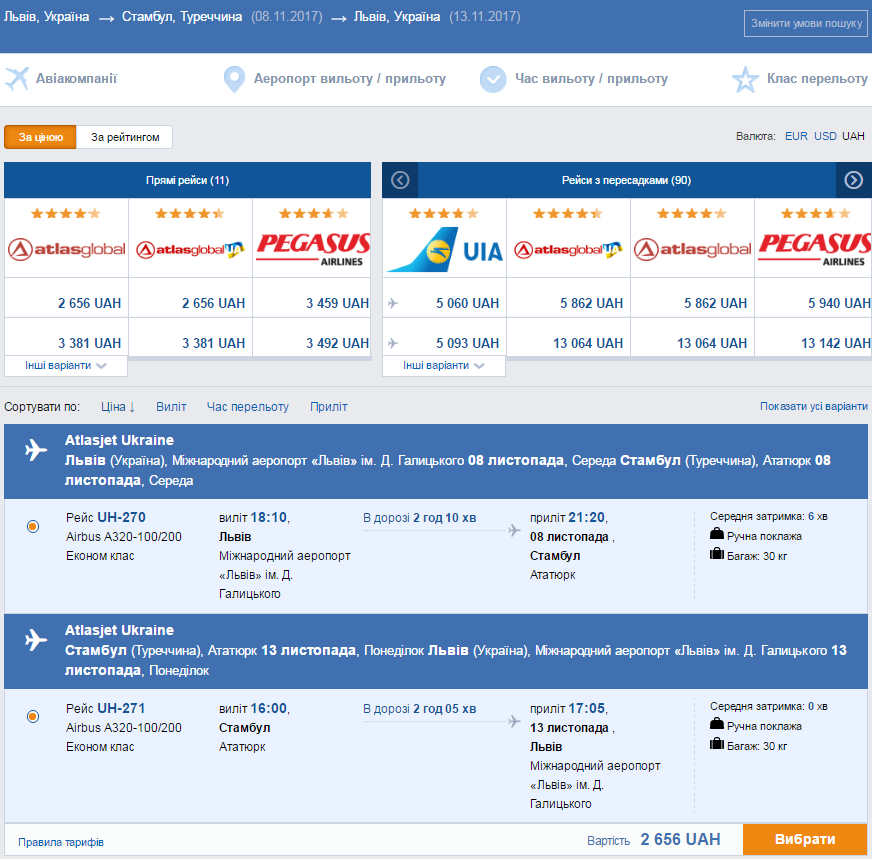The height and width of the screenshot is (859, 872).
Task: Select the radio button for flight UH-271
Action: tap(33, 716)
